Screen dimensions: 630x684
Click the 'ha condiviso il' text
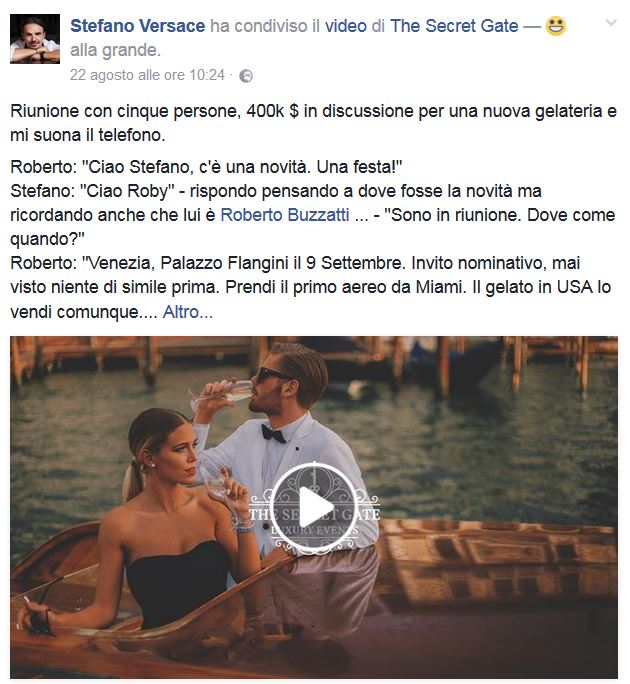pyautogui.click(x=265, y=26)
